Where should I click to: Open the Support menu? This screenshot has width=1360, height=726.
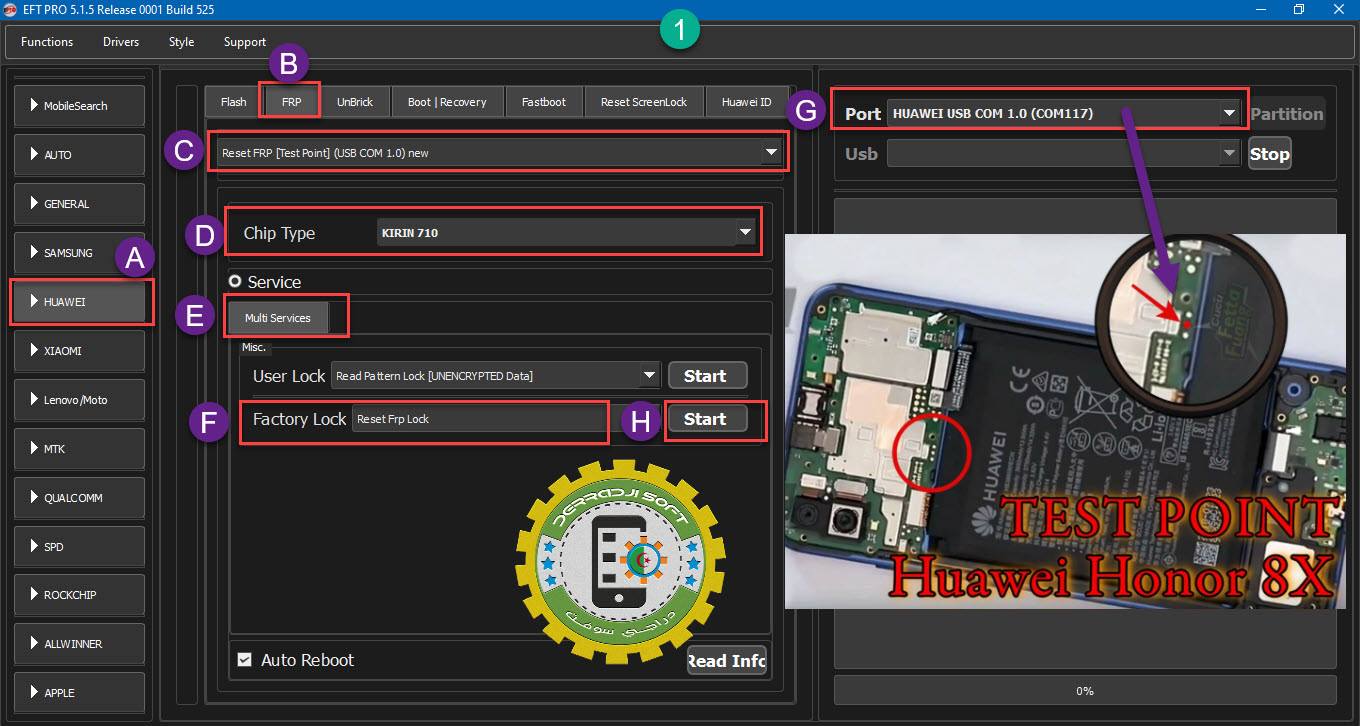point(245,42)
